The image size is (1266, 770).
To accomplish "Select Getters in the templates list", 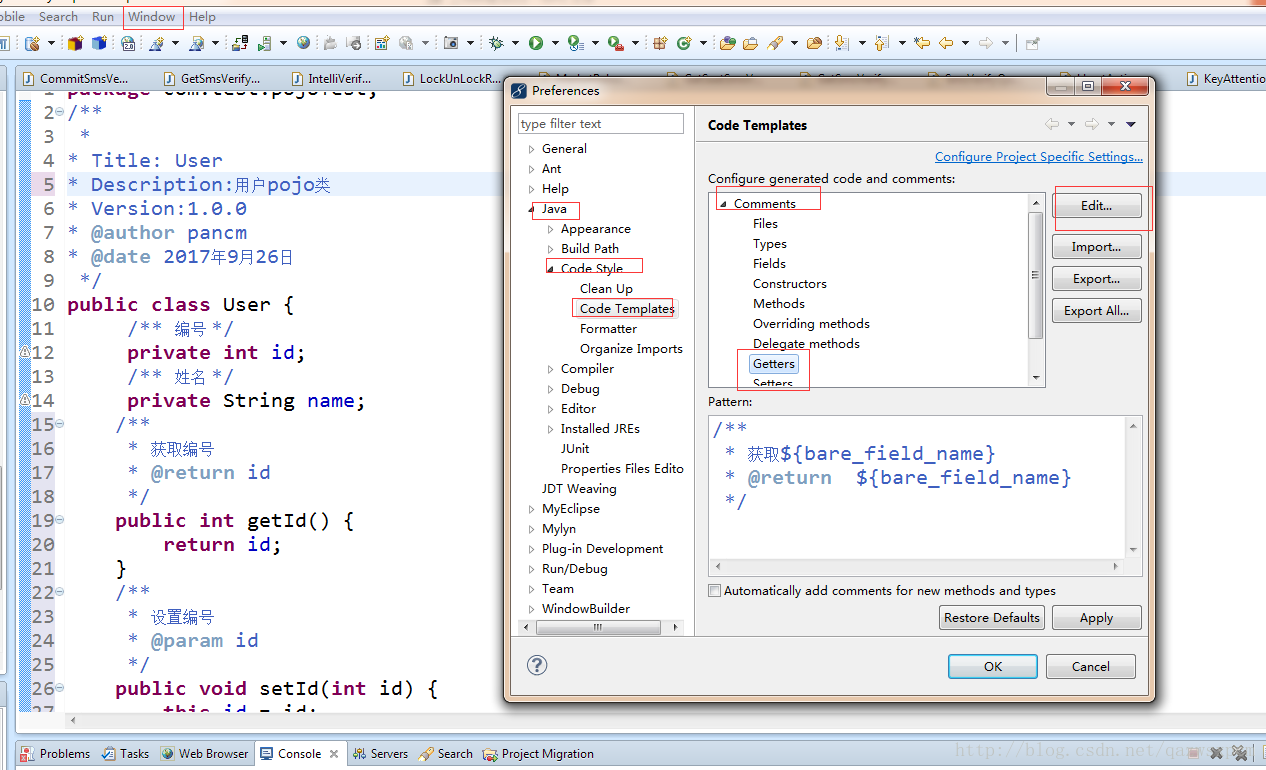I will (x=774, y=364).
